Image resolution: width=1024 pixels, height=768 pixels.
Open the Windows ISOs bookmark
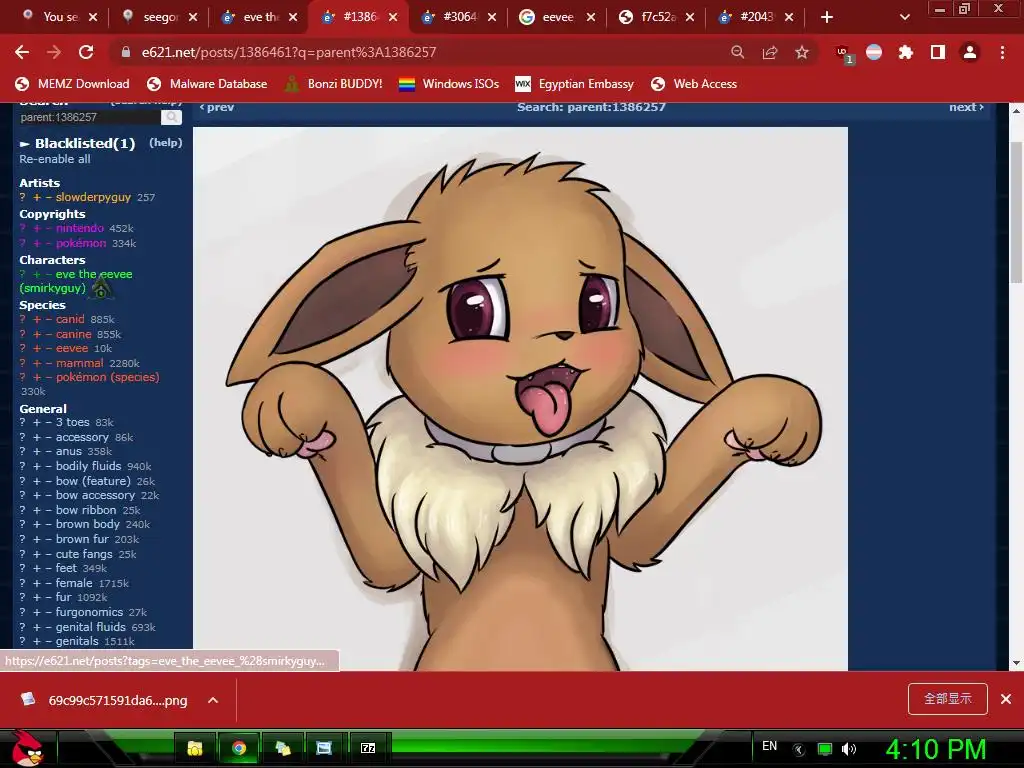(x=449, y=84)
